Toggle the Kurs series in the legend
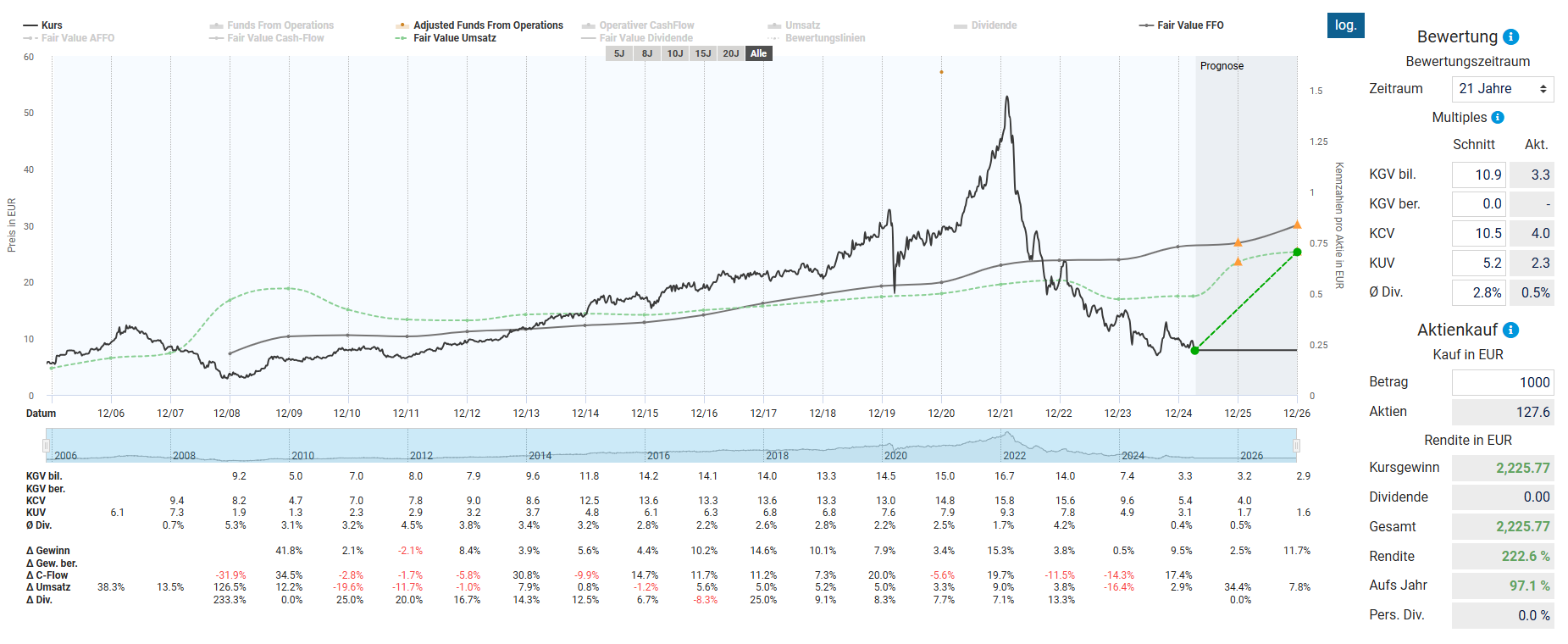The width and height of the screenshot is (1568, 644). 43,25
